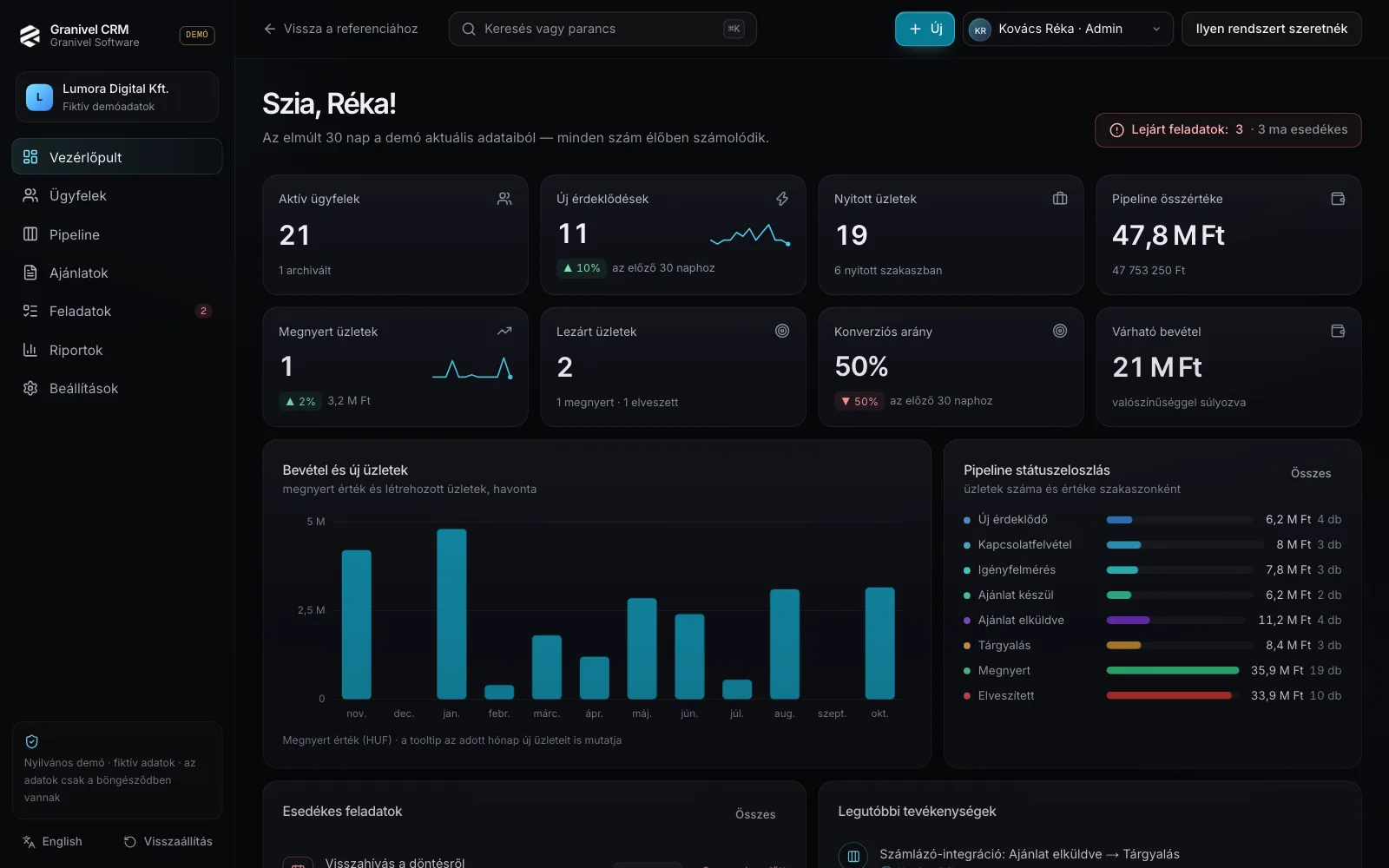Screen dimensions: 1389x868
Task: Click the Lejárt feladatok: 3 alert badge
Action: pos(1228,130)
